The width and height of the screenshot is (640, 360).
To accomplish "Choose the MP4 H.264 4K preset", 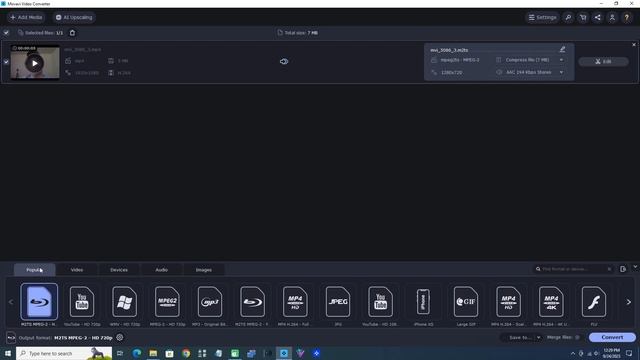I will 551,302.
